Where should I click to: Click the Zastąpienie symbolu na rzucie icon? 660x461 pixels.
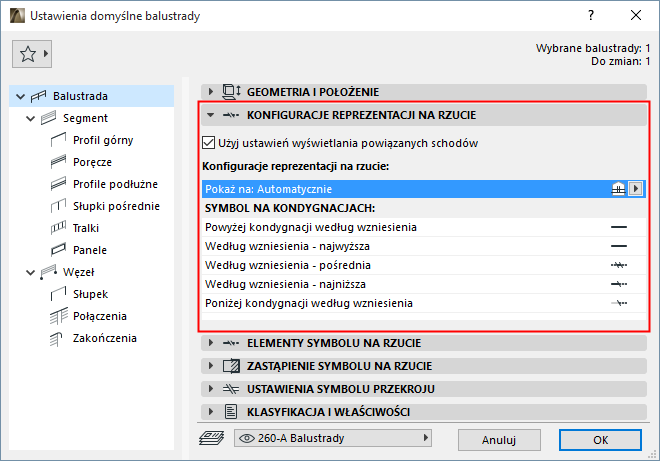(x=231, y=366)
